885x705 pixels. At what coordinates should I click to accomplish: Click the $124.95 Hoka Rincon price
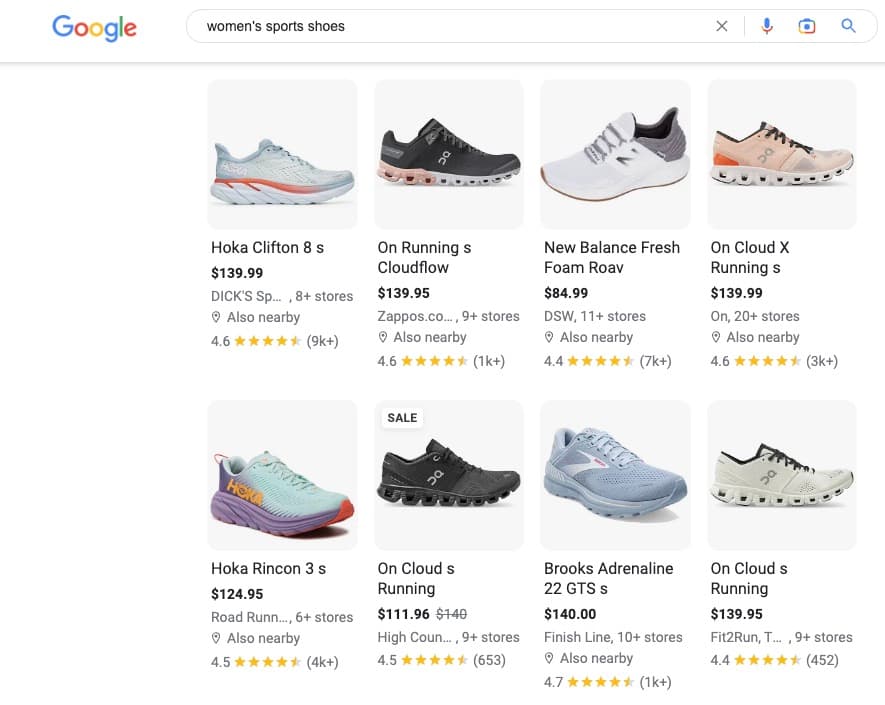(237, 594)
